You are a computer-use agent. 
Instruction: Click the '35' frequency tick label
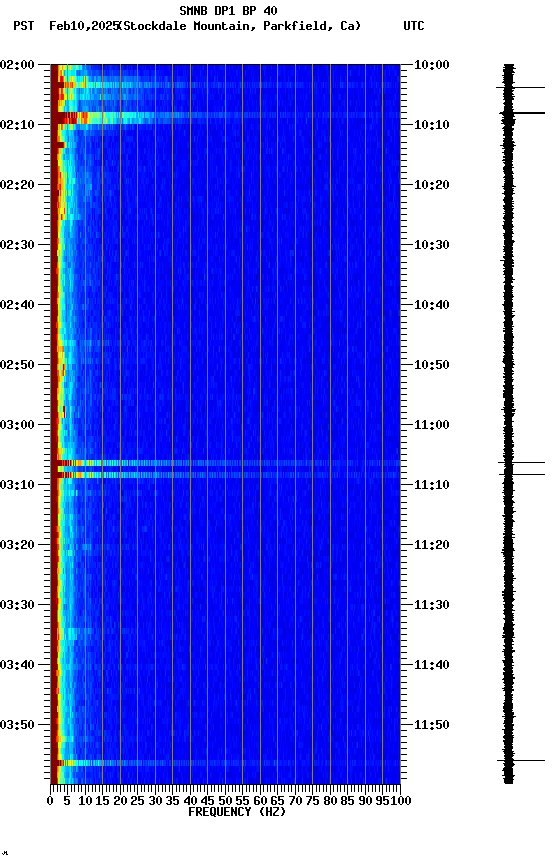point(173,801)
